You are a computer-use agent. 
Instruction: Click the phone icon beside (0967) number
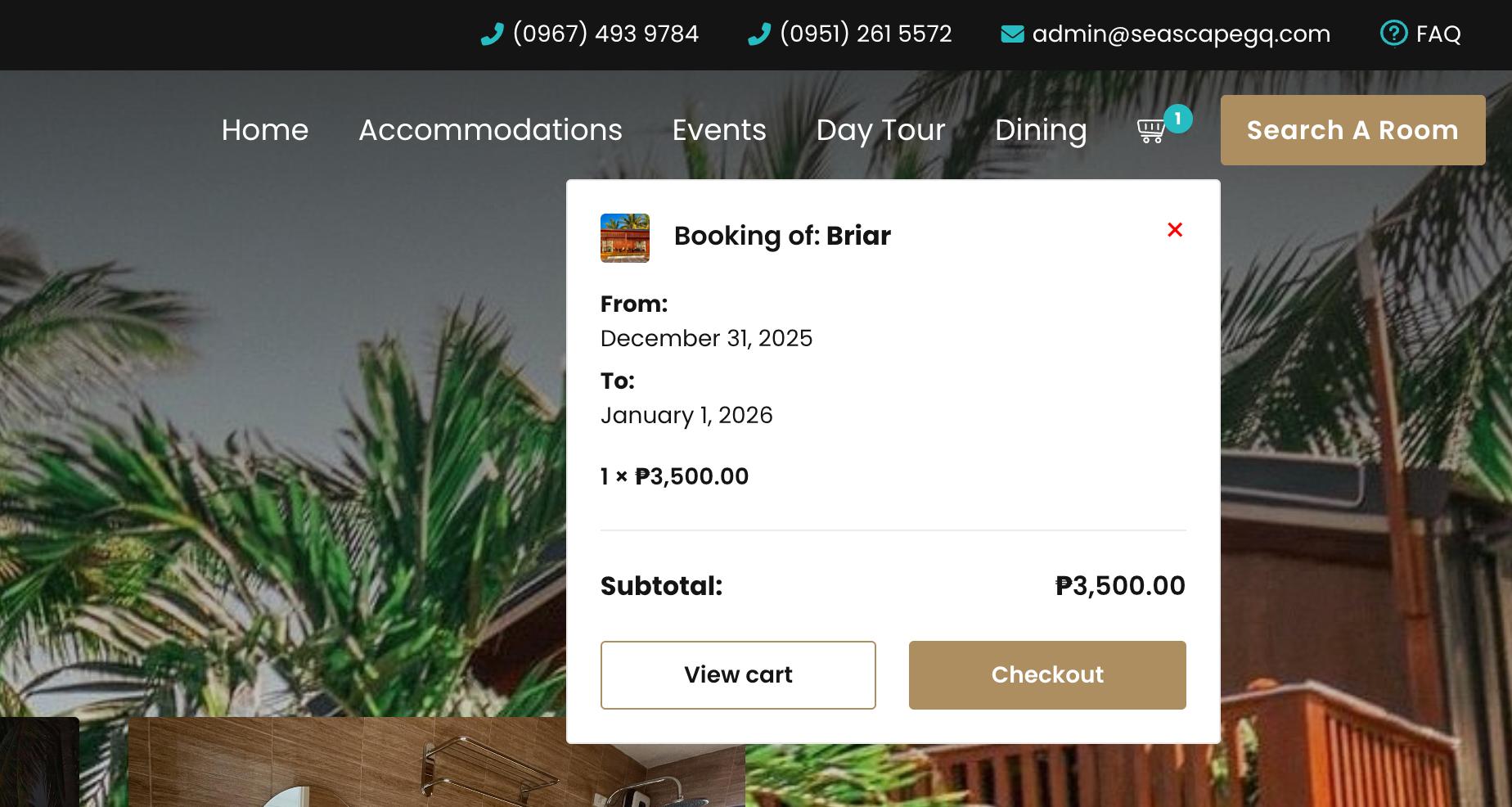tap(492, 34)
